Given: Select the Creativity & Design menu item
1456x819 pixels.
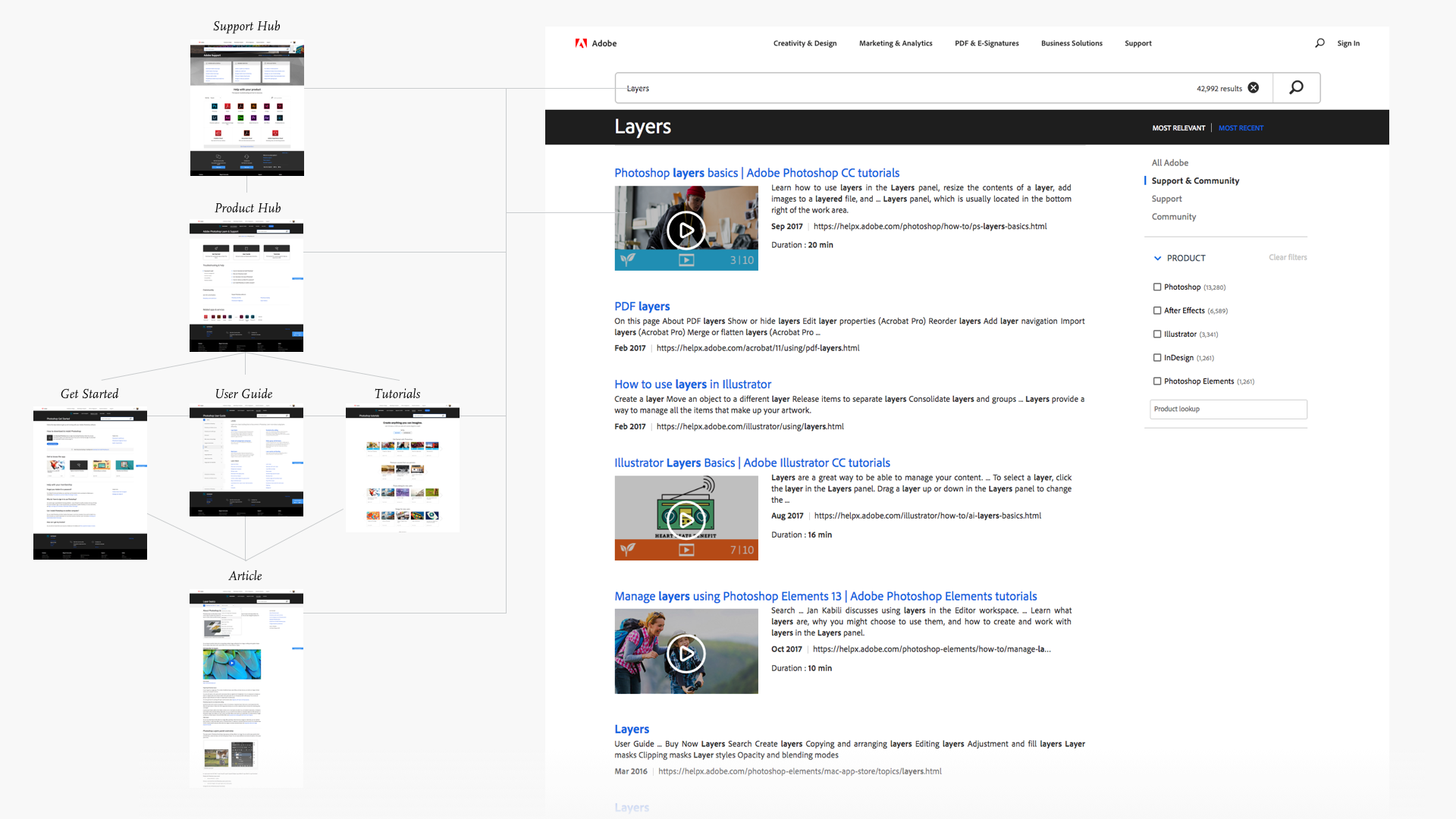Looking at the screenshot, I should click(805, 43).
